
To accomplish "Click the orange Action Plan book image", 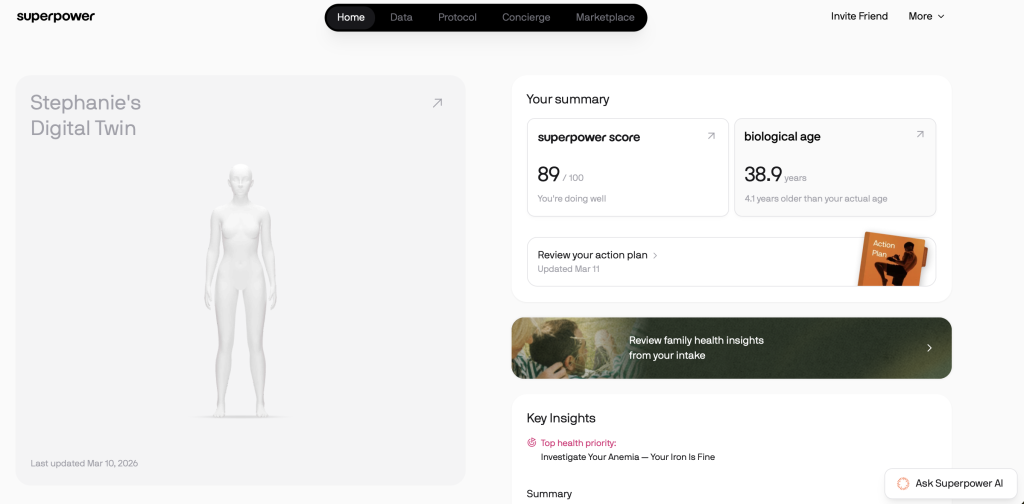I will pyautogui.click(x=893, y=259).
